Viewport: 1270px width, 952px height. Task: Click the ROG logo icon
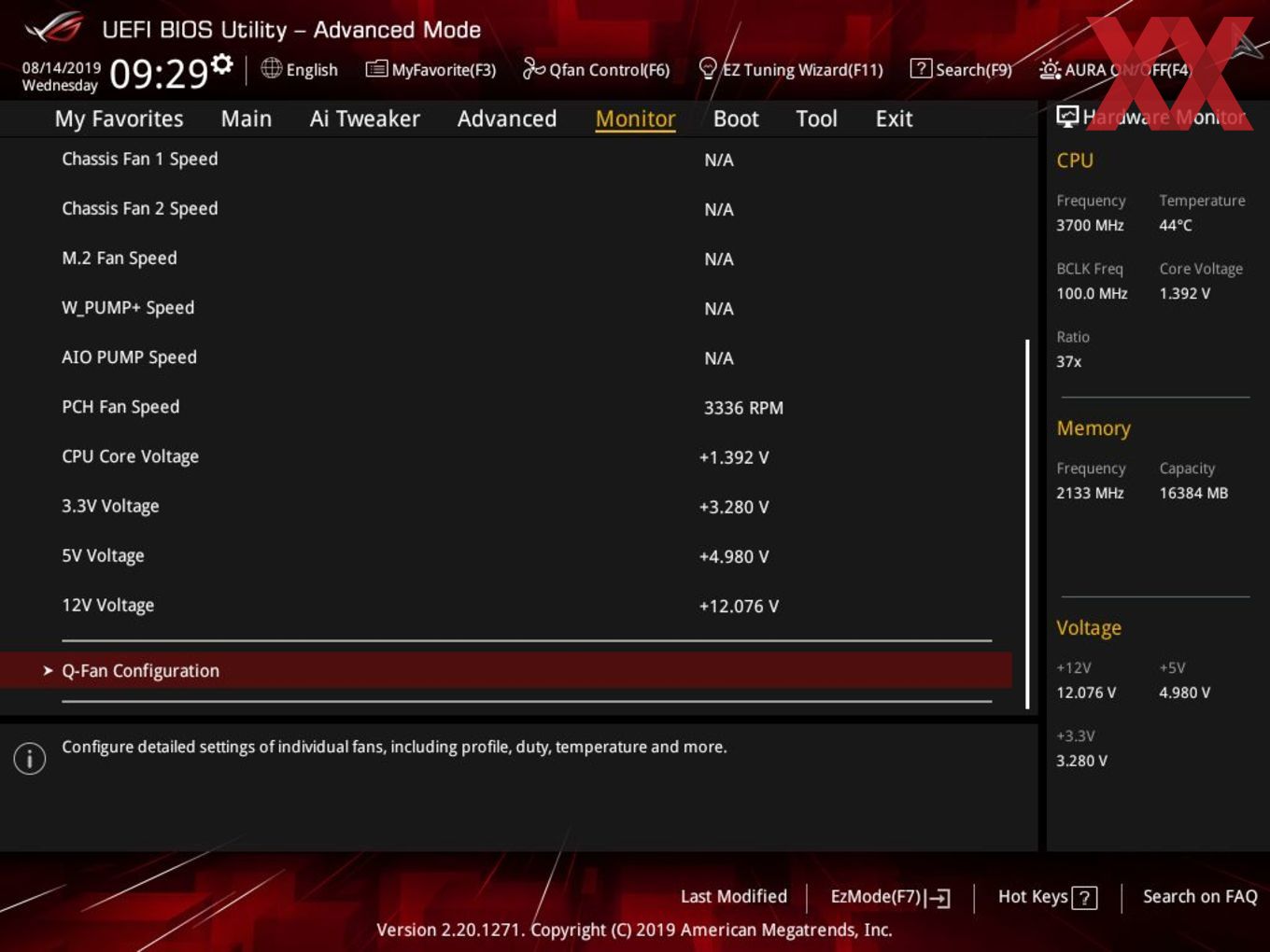(54, 28)
